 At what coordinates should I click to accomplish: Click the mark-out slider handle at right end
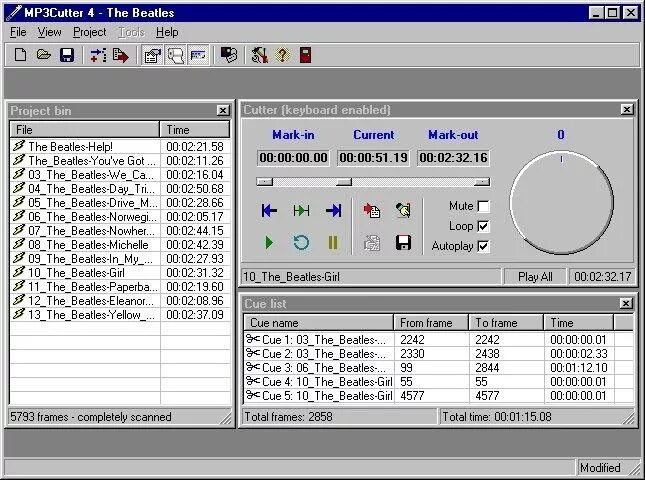482,182
